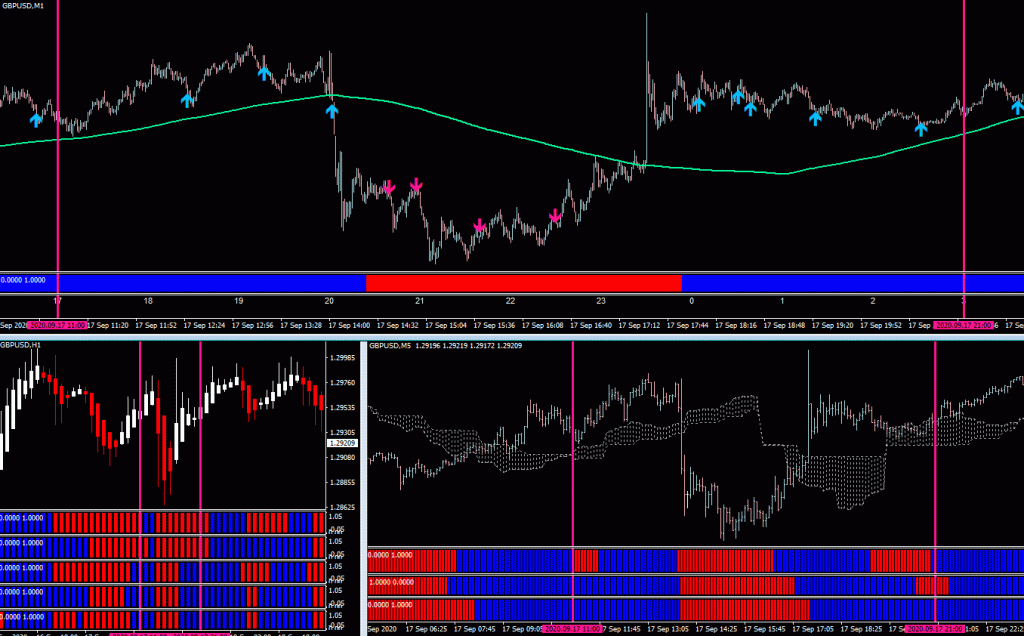Click the 1.29305 price label on H1 scale
Image resolution: width=1024 pixels, height=636 pixels.
343,432
